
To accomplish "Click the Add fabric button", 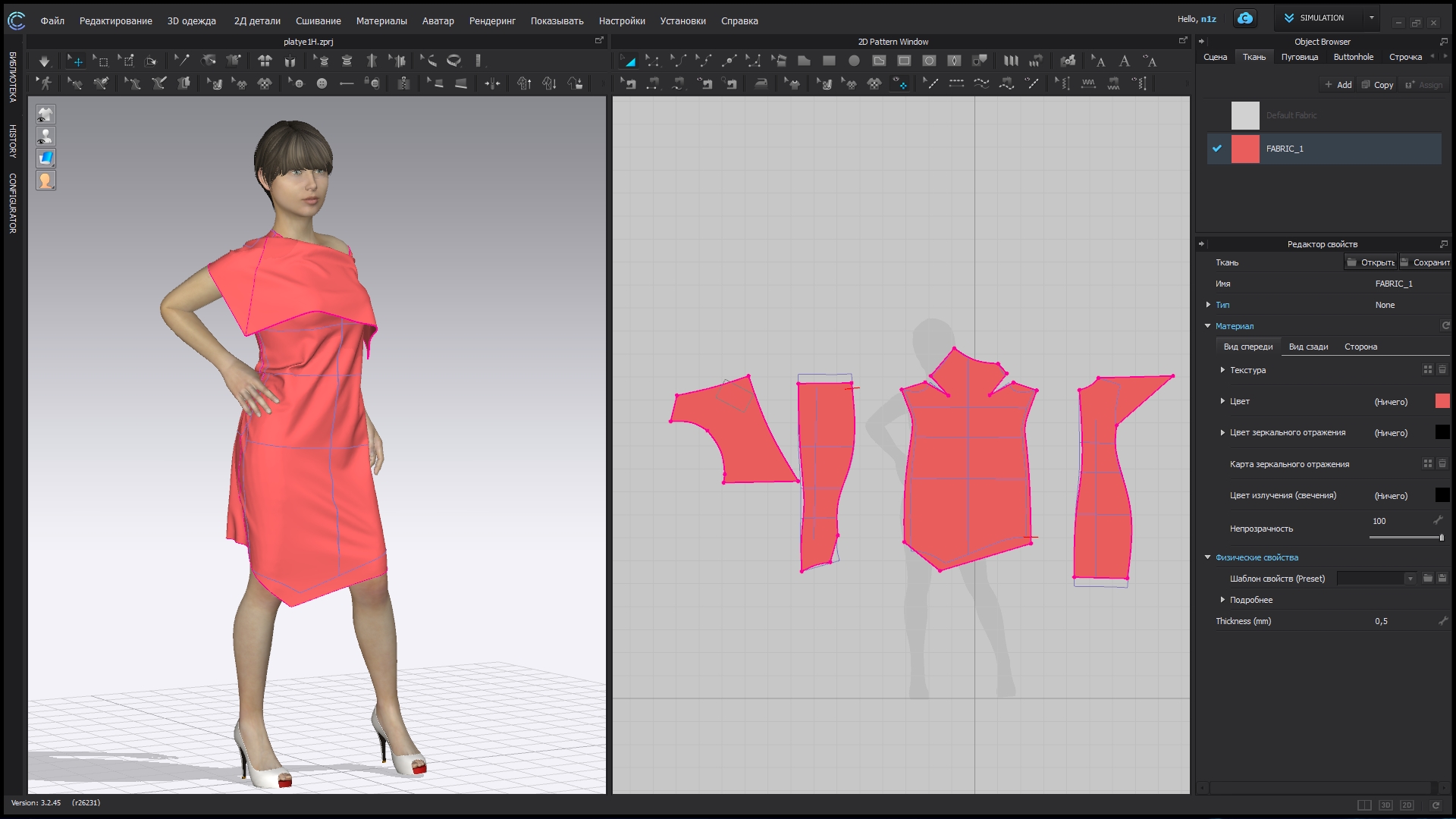I will point(1338,85).
